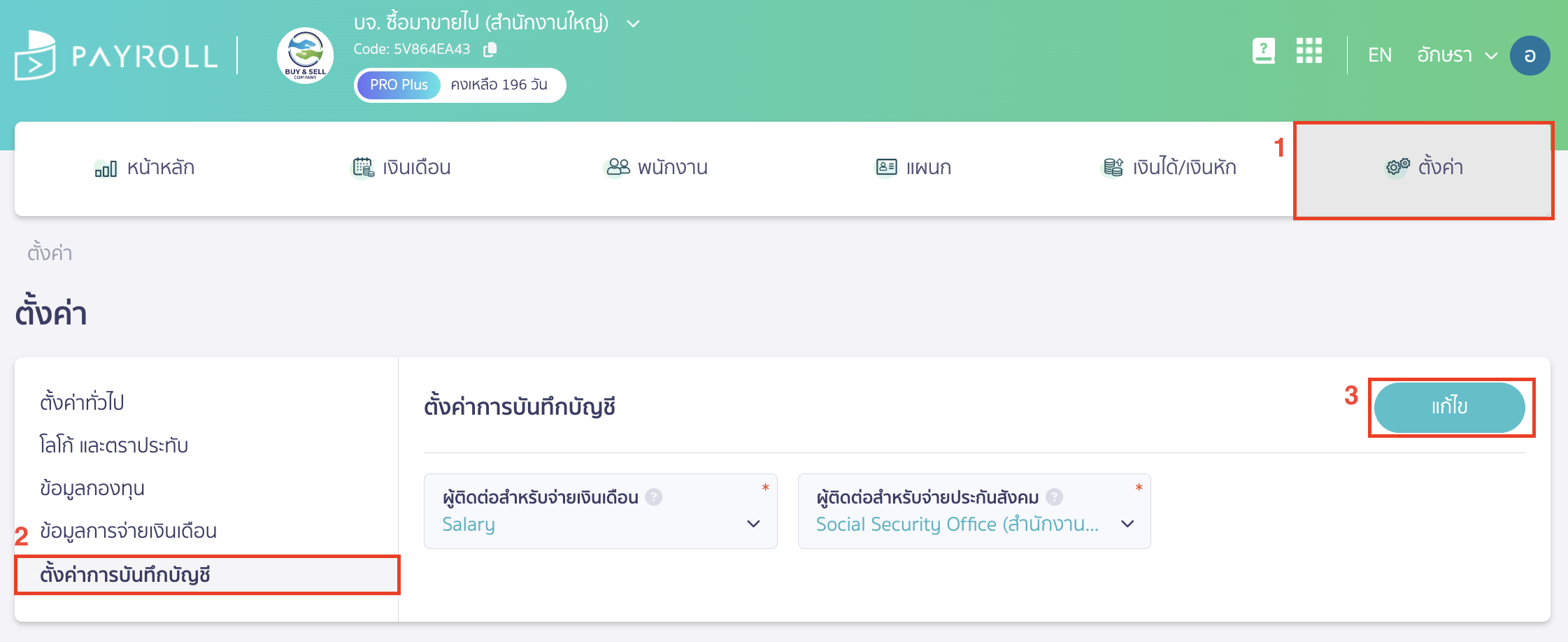Click the calendar icon on เงินเดือน tab
Screen dimensions: 1568x642
click(363, 167)
